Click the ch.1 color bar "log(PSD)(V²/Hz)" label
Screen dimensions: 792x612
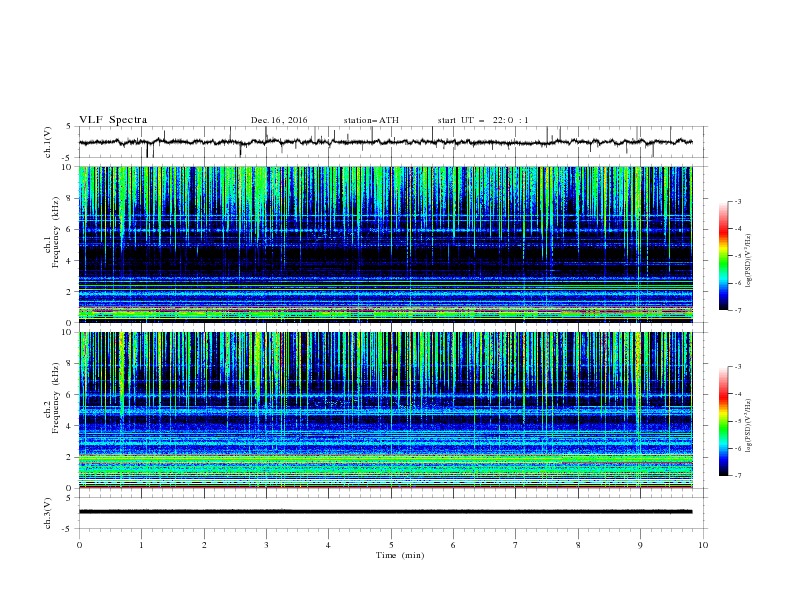click(748, 260)
